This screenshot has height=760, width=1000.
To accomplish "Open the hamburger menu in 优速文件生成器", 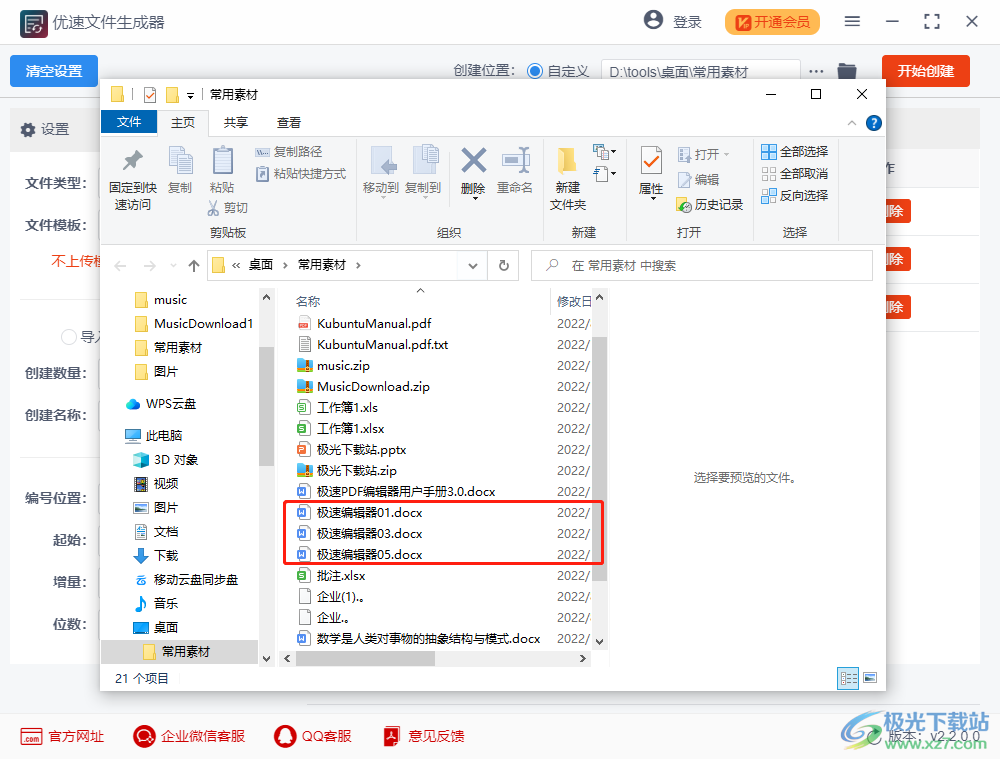I will click(852, 22).
